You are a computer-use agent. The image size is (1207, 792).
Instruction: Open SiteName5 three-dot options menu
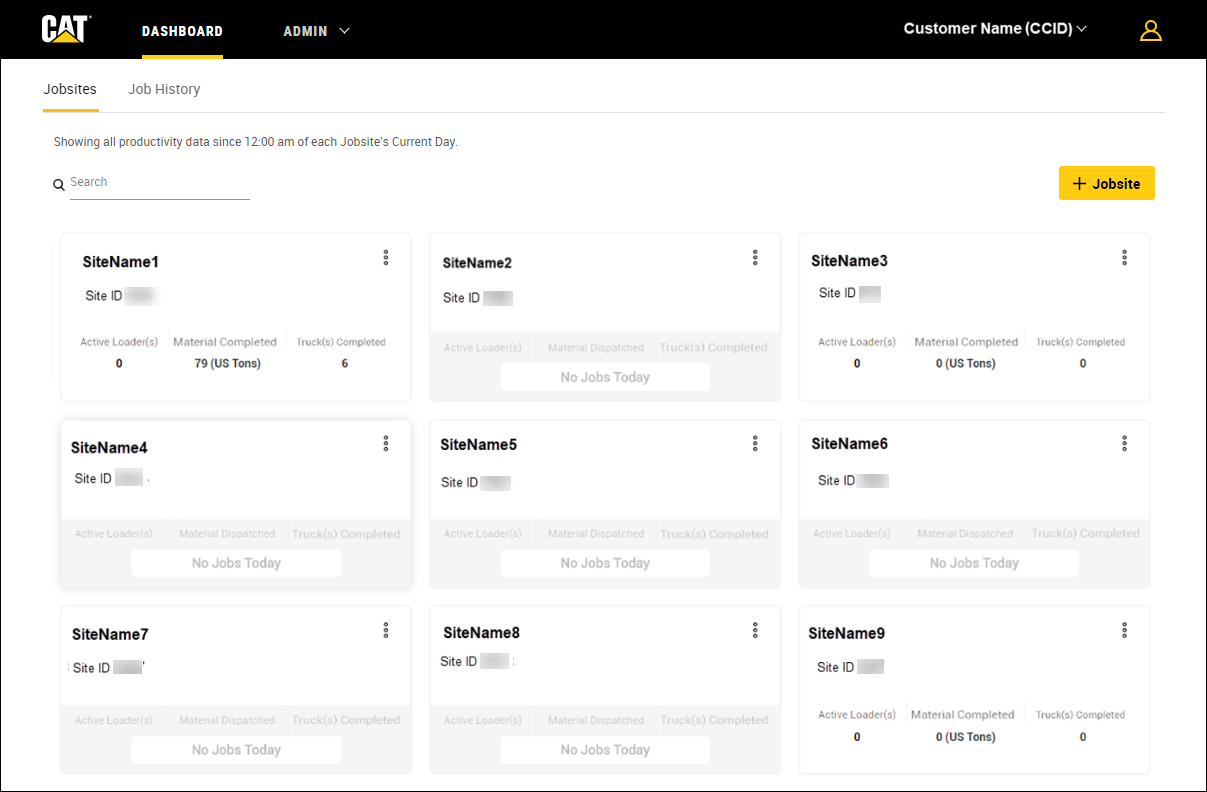coord(755,444)
